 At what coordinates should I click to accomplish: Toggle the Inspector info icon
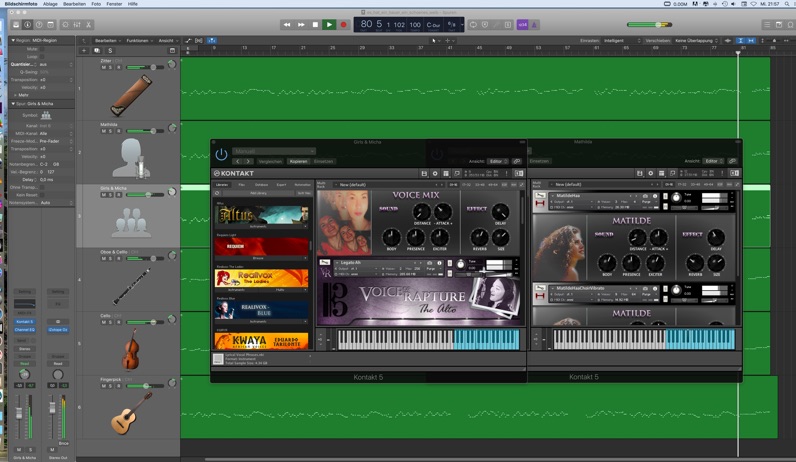27,24
